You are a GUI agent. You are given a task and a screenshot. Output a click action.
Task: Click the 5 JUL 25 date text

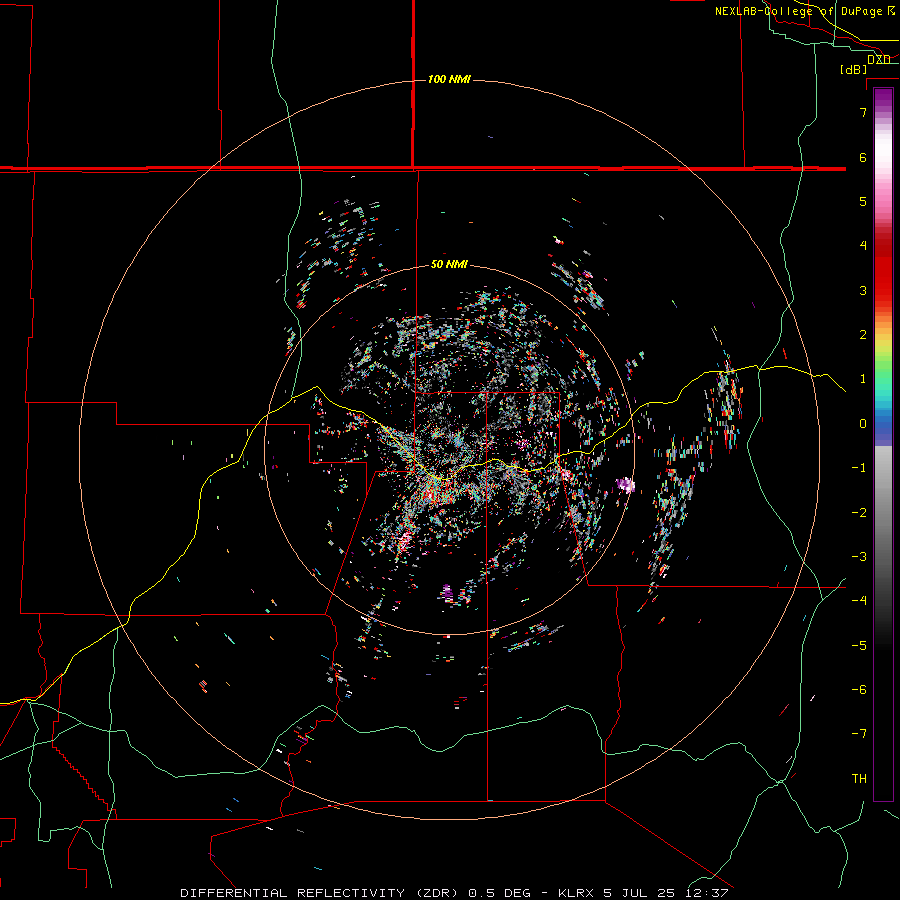point(639,893)
